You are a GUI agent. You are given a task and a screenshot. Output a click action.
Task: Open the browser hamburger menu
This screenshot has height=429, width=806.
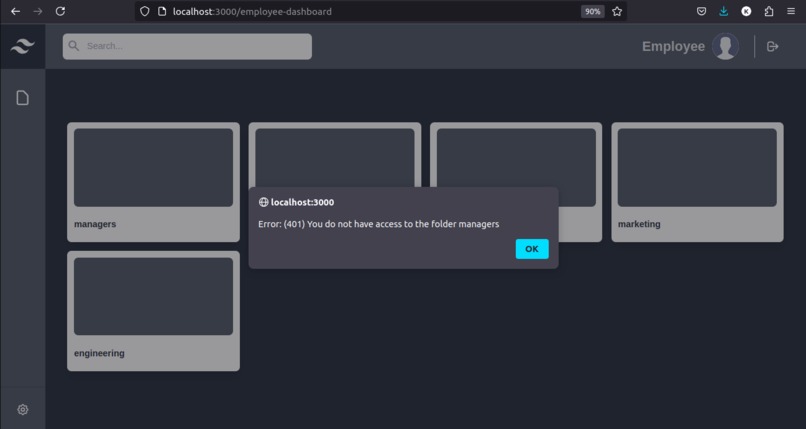[x=791, y=11]
